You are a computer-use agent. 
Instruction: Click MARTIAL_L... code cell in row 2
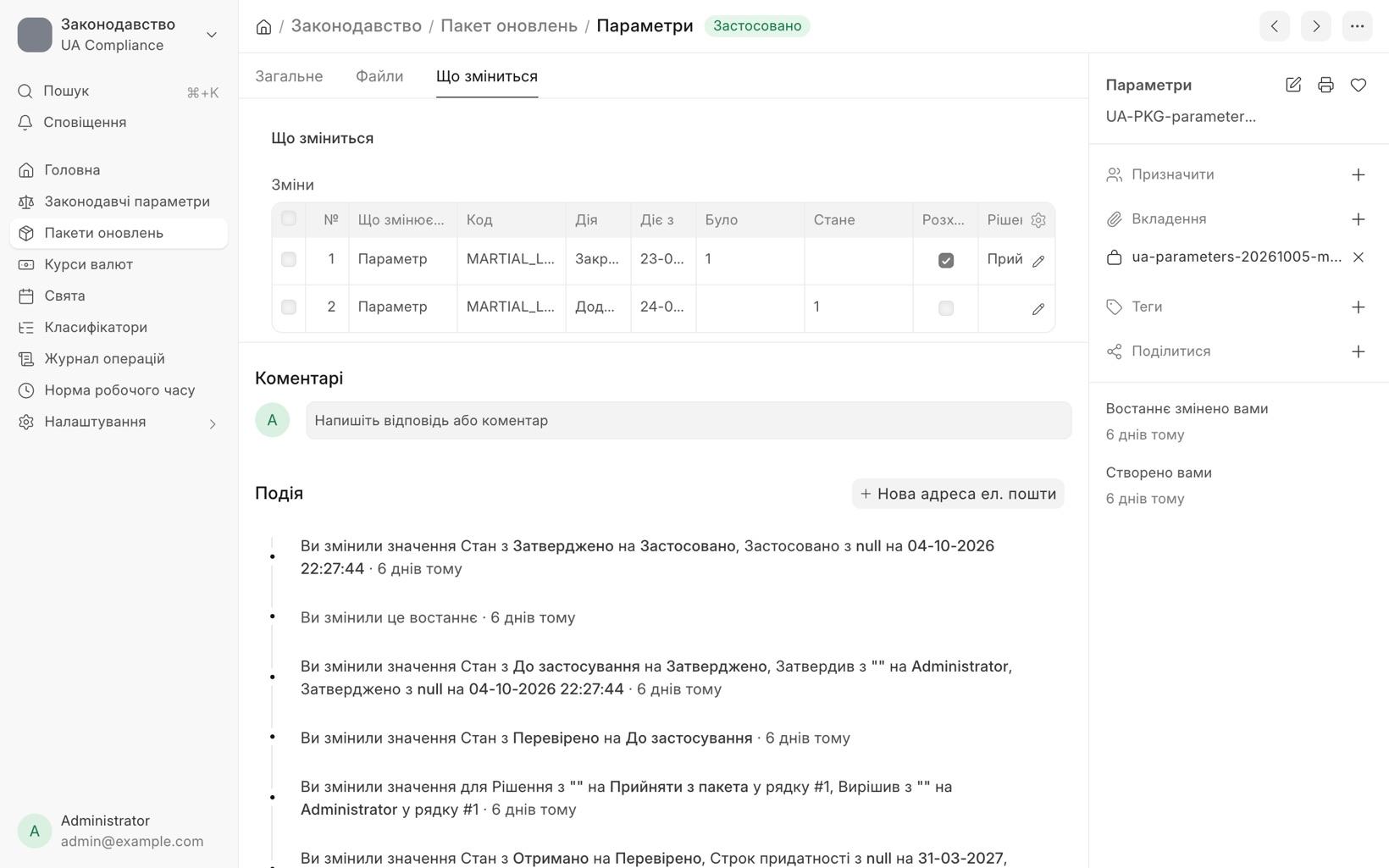pyautogui.click(x=511, y=307)
